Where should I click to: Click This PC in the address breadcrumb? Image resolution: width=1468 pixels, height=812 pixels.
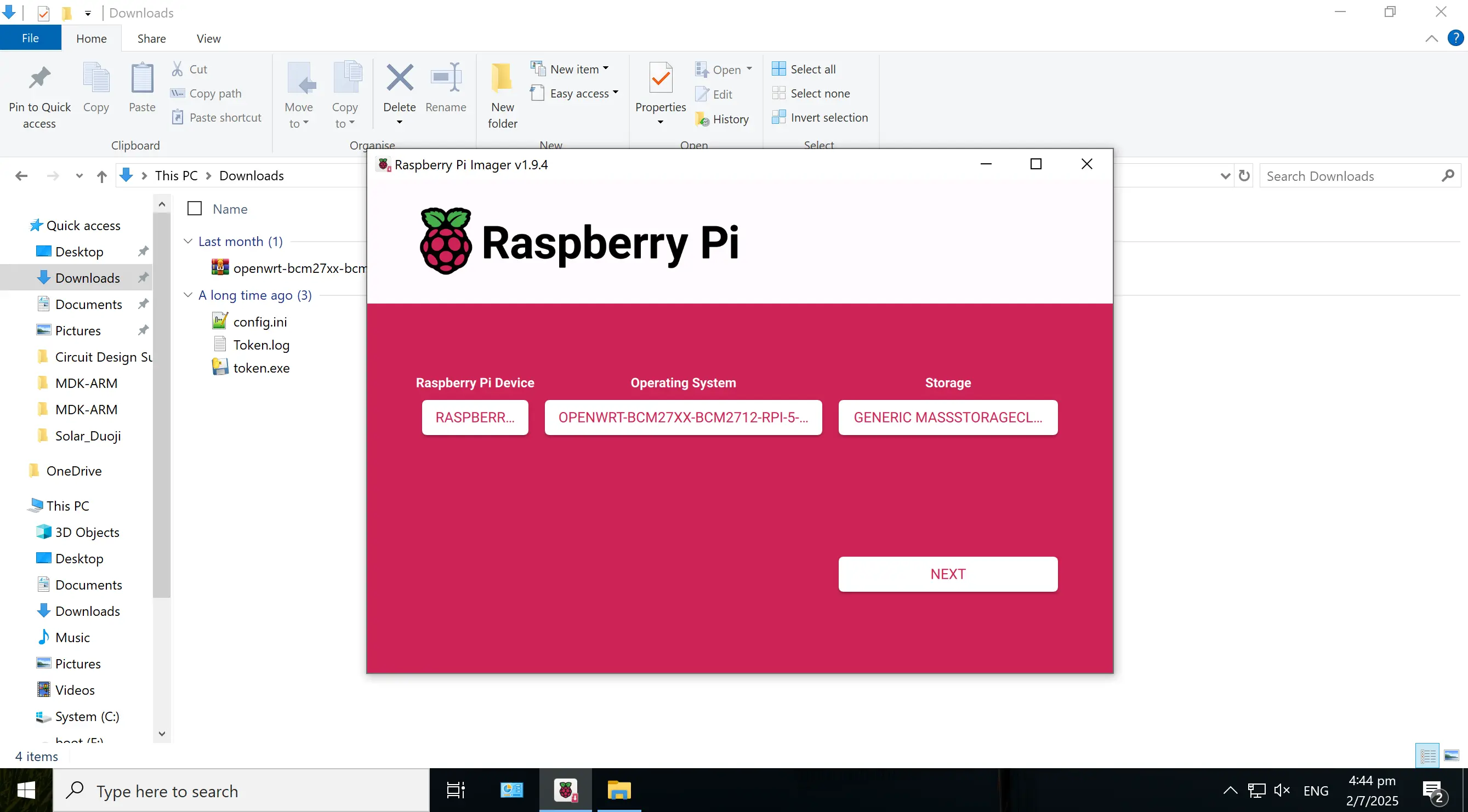(x=176, y=176)
